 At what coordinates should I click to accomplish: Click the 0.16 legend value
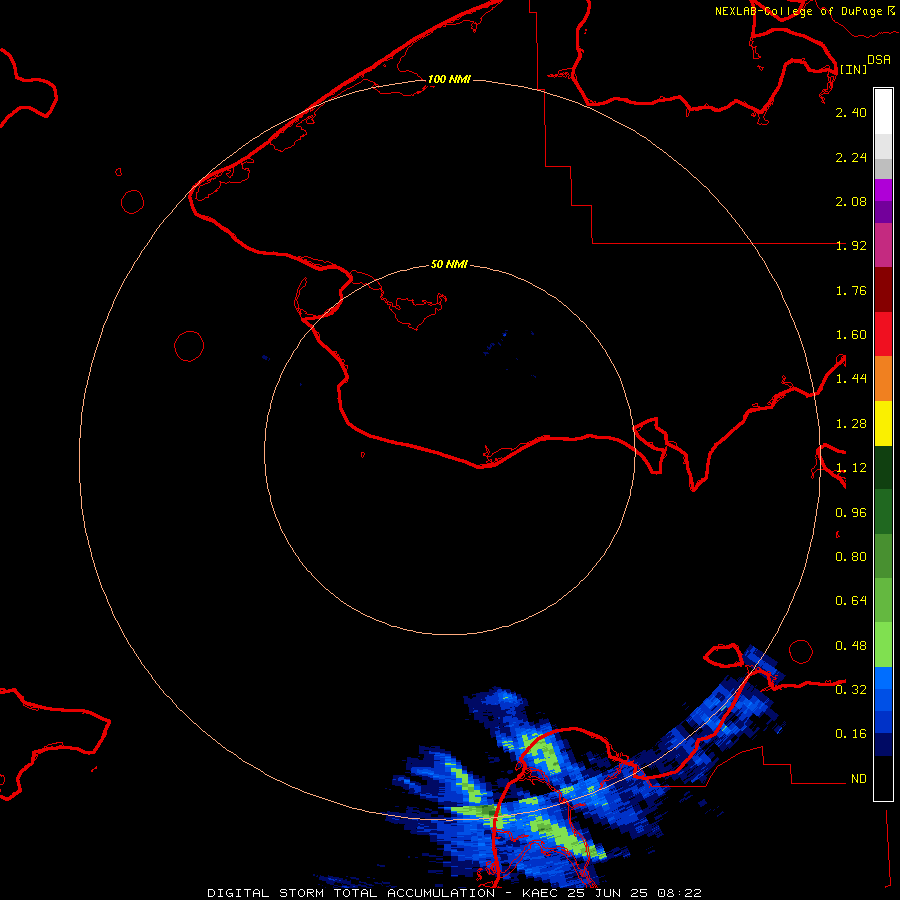(851, 734)
